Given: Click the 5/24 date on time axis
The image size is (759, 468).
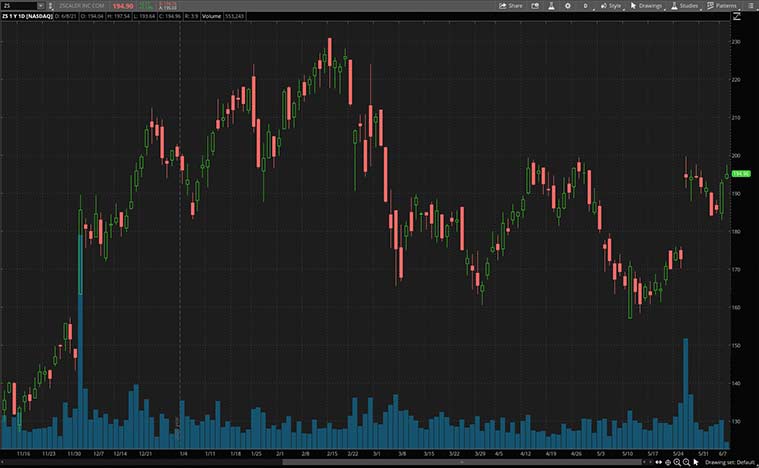Looking at the screenshot, I should [678, 454].
